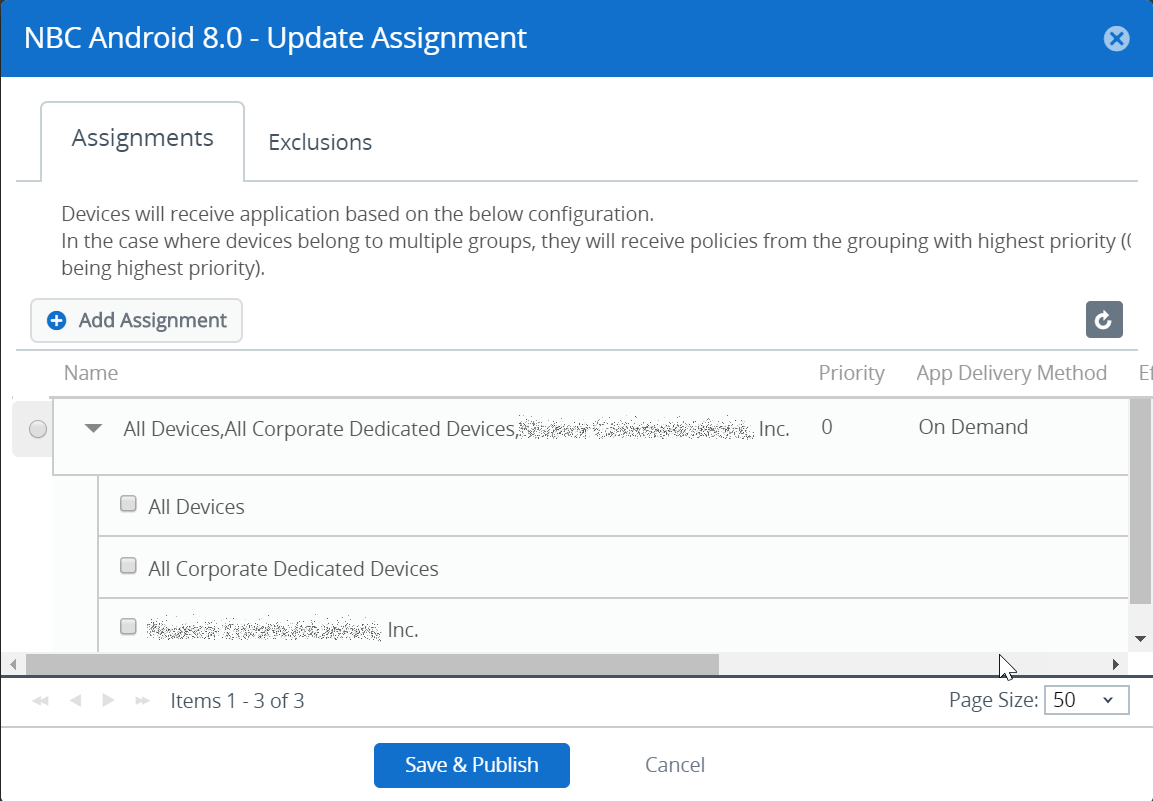1153x801 pixels.
Task: Click the down arrow on the vertical scrollbar
Action: [1140, 638]
